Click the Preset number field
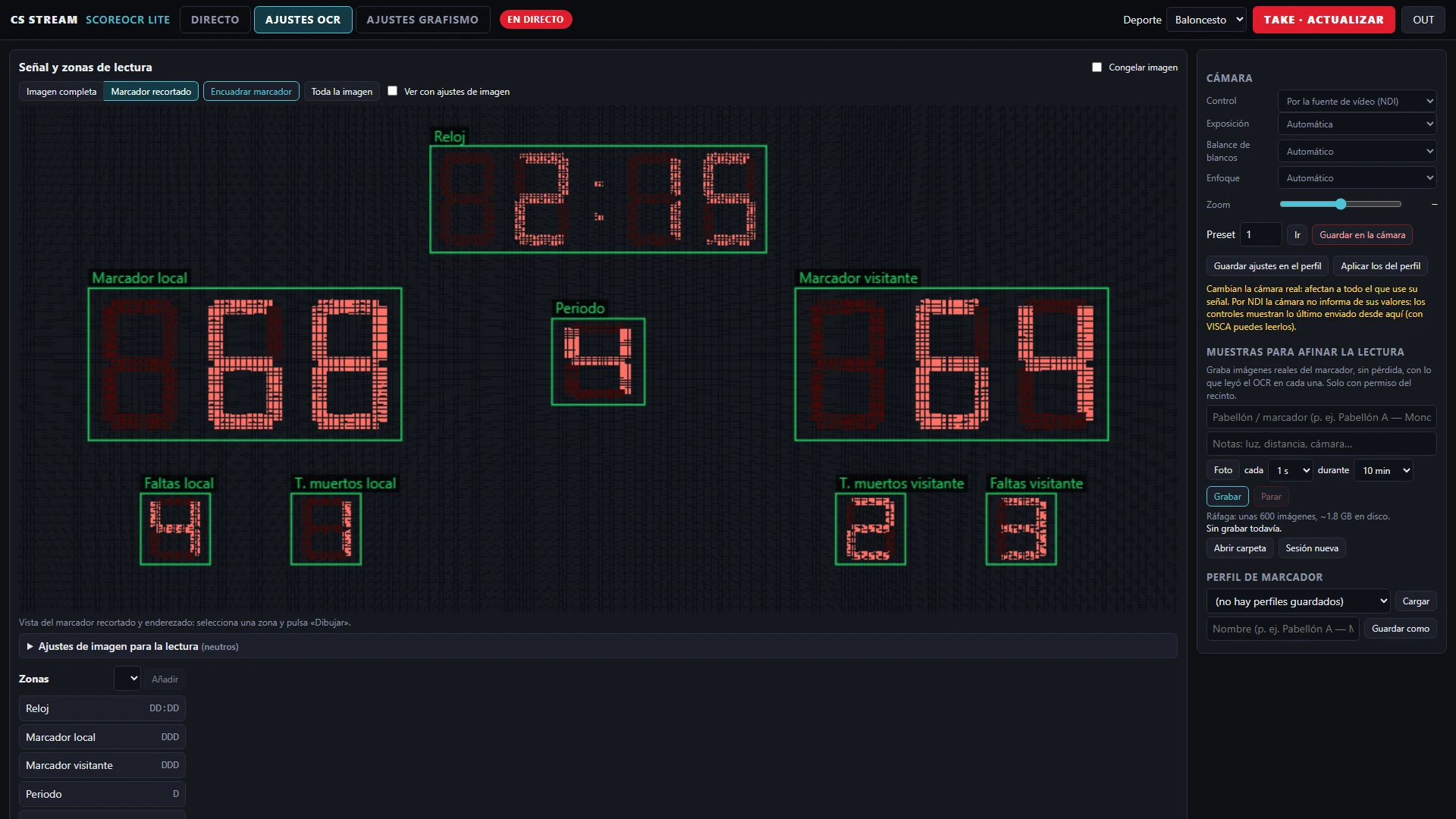The image size is (1456, 819). click(1260, 234)
